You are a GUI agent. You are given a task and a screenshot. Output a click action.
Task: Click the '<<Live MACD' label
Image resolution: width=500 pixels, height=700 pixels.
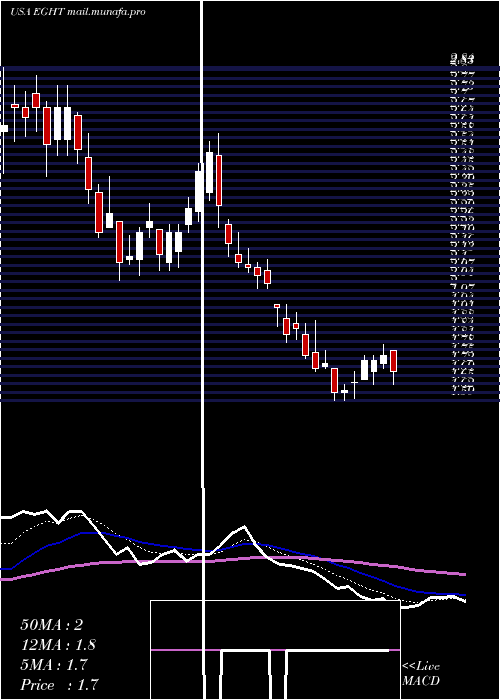click(421, 674)
